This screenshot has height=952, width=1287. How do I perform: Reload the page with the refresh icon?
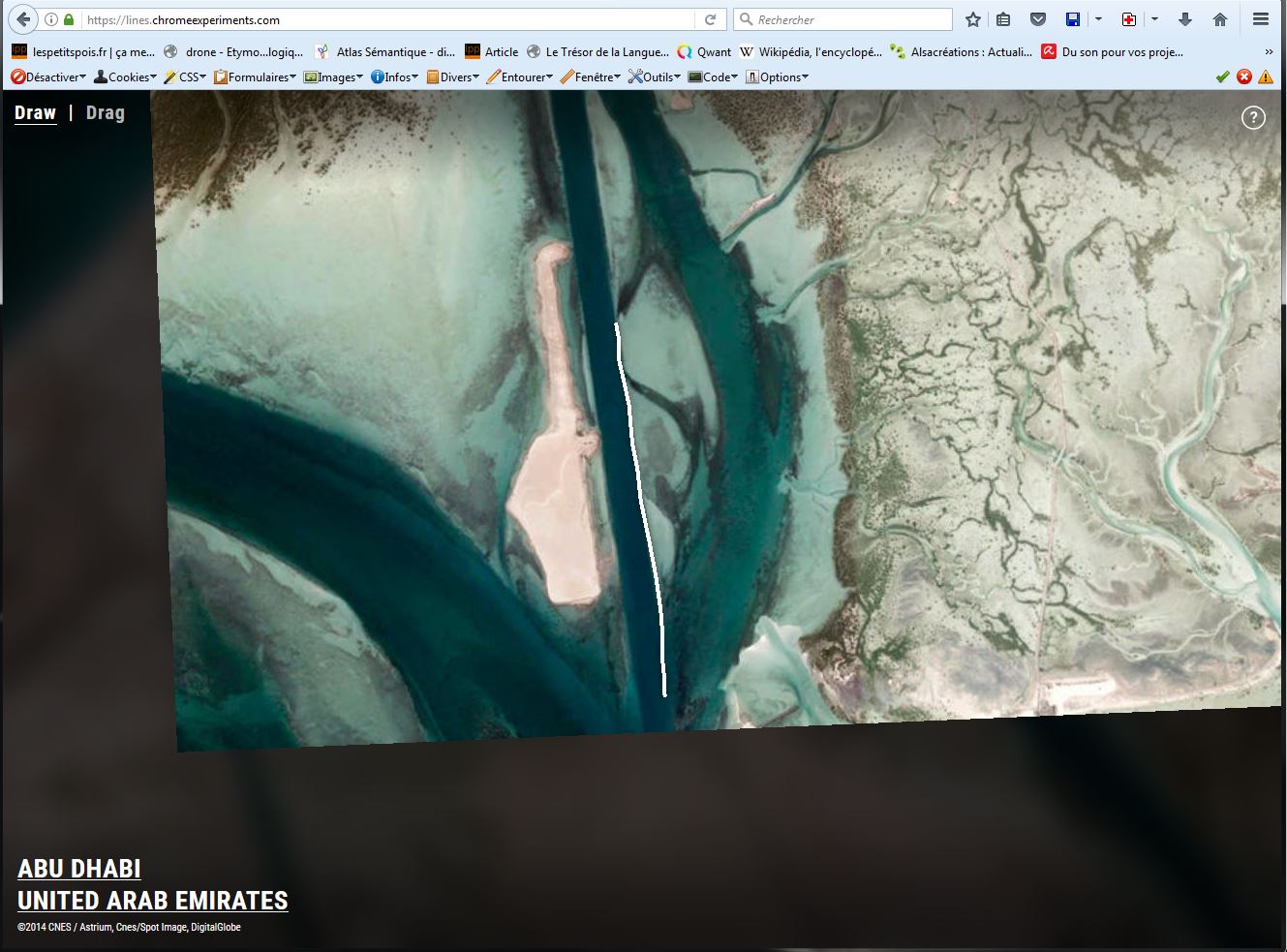pos(710,19)
